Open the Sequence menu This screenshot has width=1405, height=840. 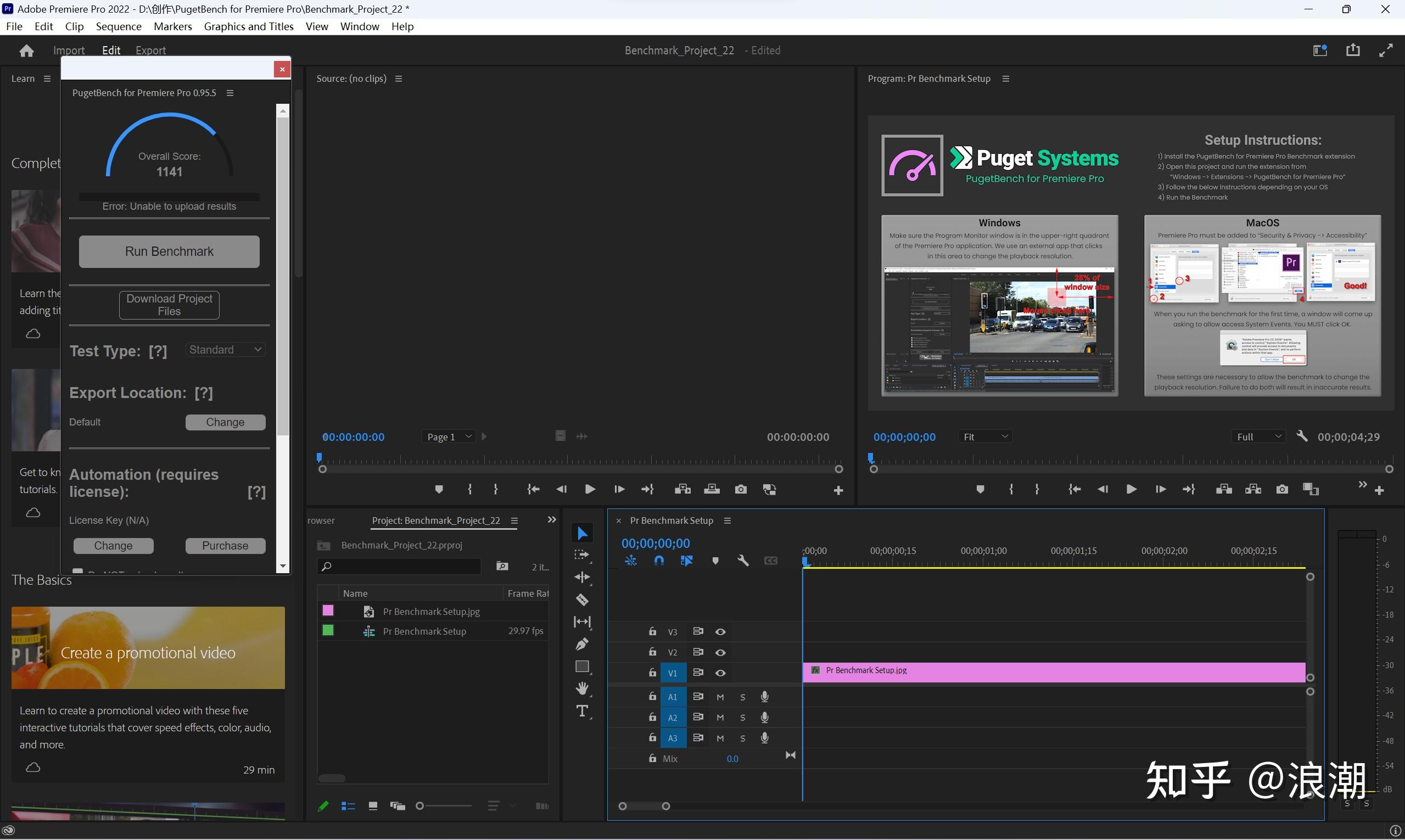[x=118, y=26]
